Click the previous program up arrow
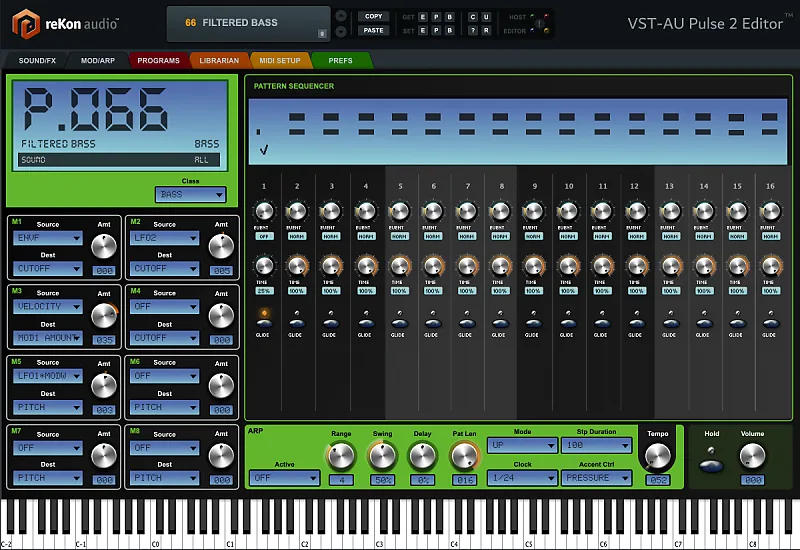800x550 pixels. (x=341, y=16)
